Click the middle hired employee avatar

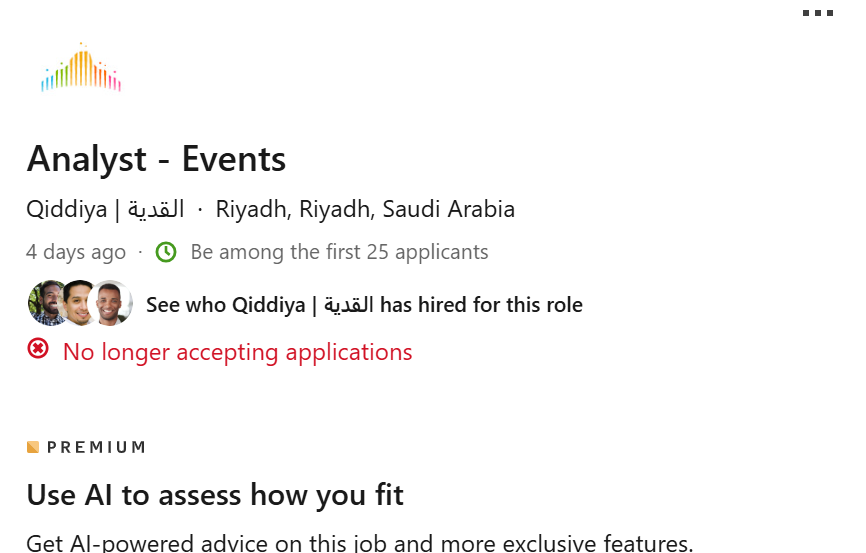pos(79,303)
